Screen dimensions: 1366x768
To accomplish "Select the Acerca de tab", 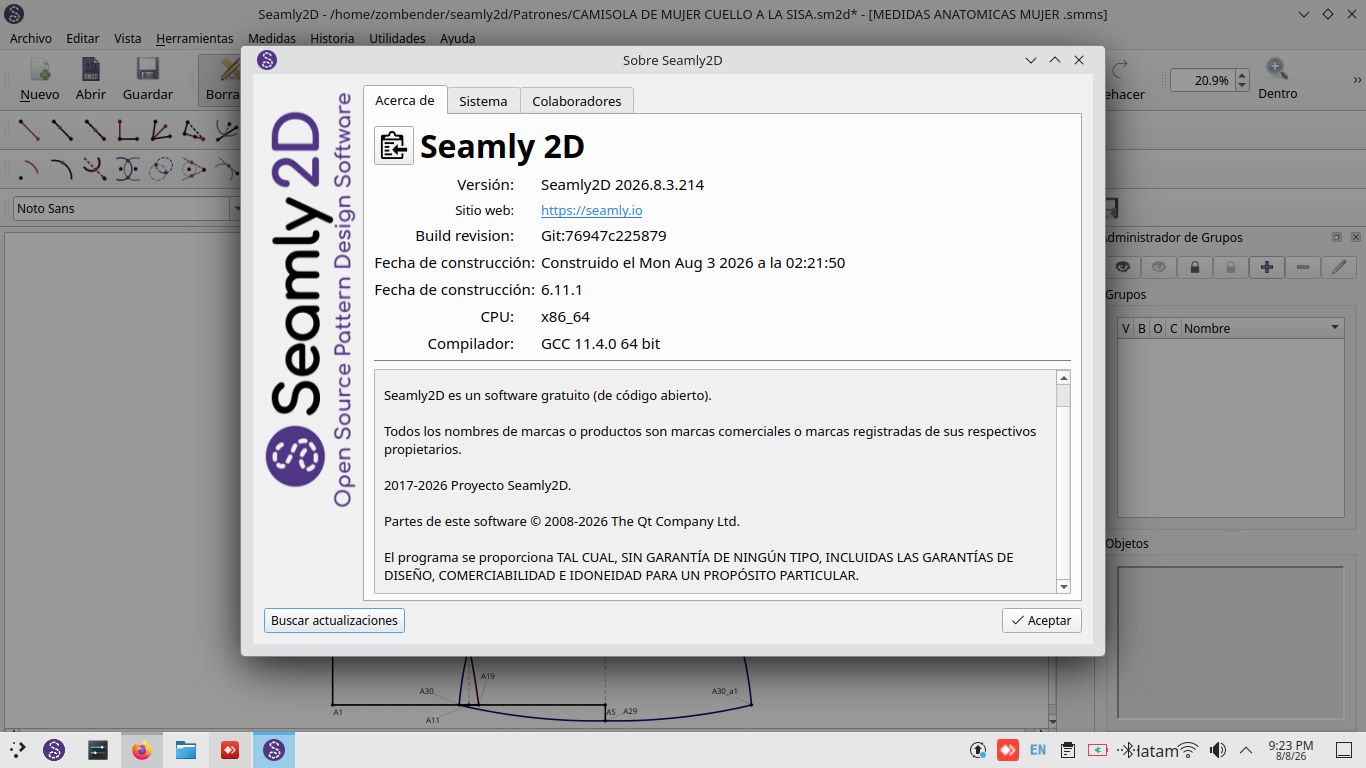I will click(405, 100).
